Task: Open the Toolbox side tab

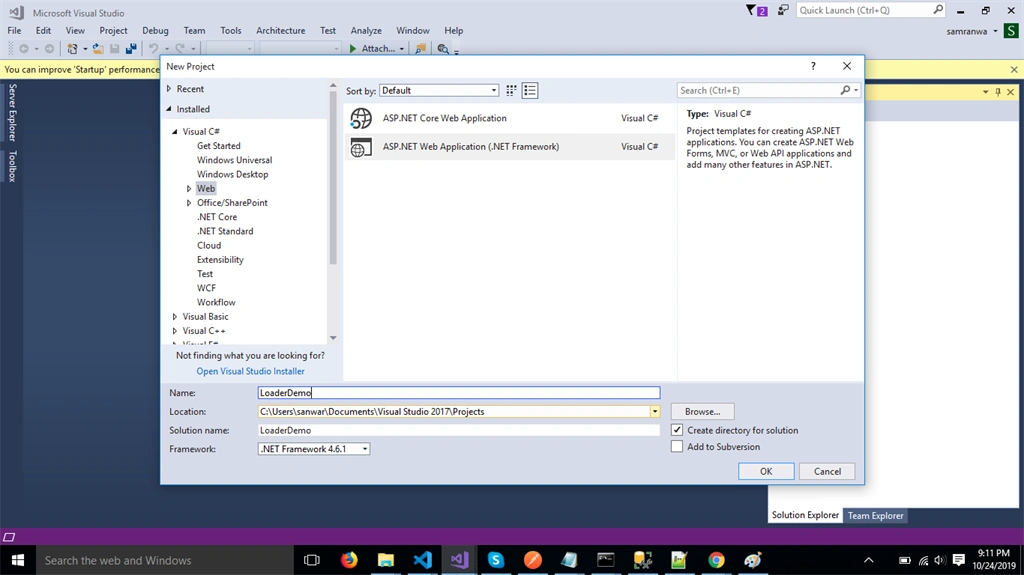Action: [12, 166]
